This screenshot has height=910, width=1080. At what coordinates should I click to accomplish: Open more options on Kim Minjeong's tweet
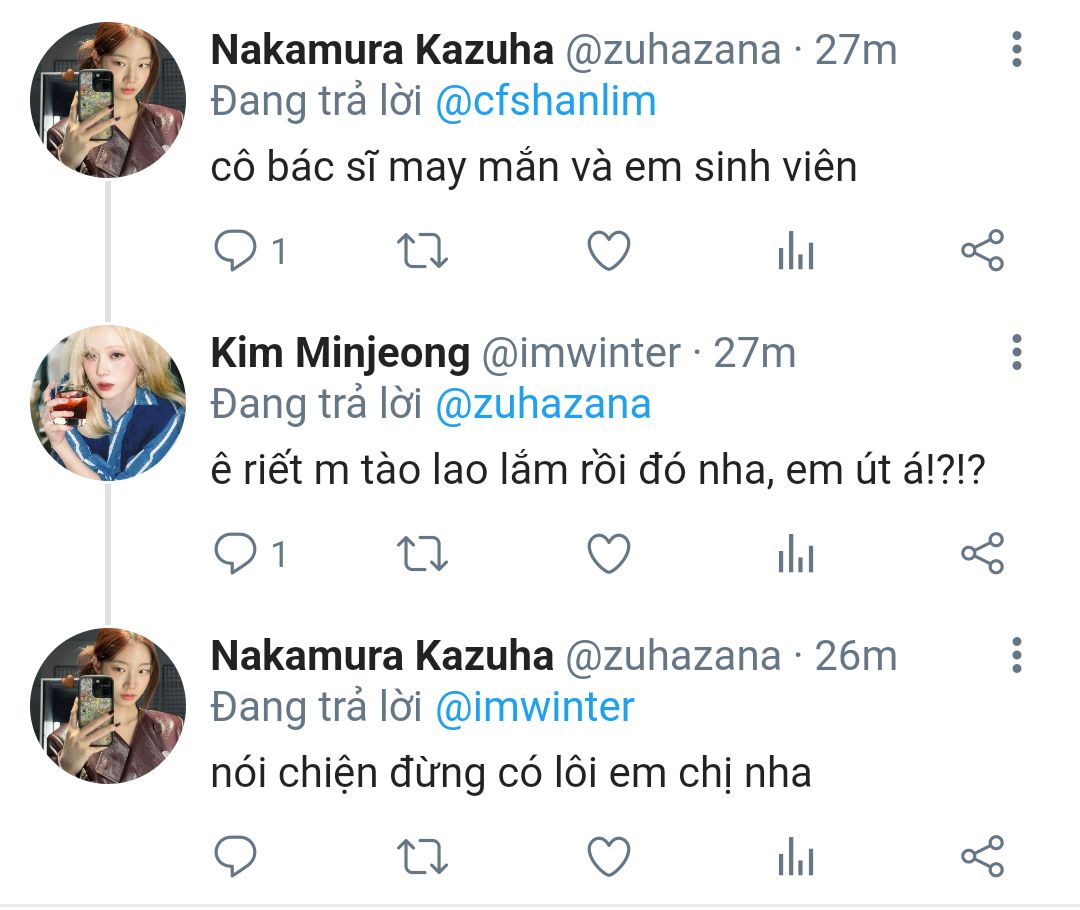pyautogui.click(x=1017, y=352)
